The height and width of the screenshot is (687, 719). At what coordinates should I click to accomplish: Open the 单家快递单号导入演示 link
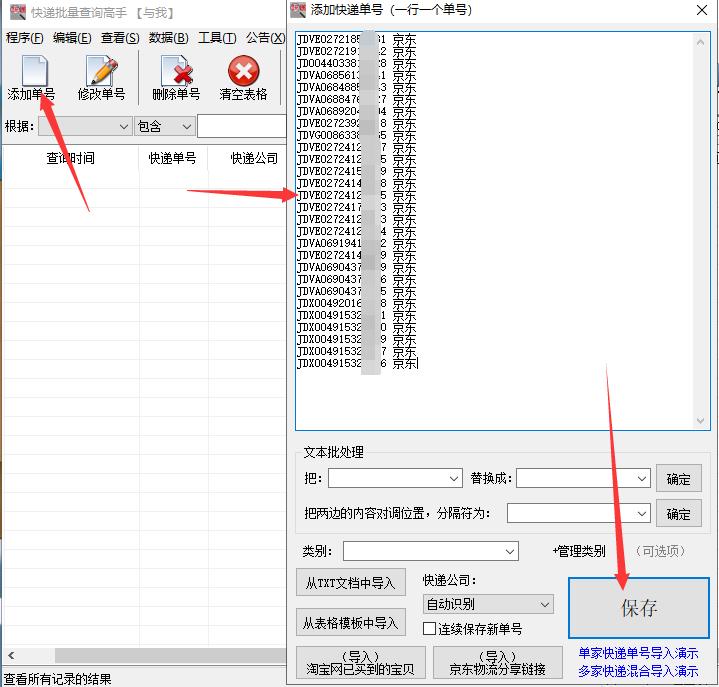638,653
